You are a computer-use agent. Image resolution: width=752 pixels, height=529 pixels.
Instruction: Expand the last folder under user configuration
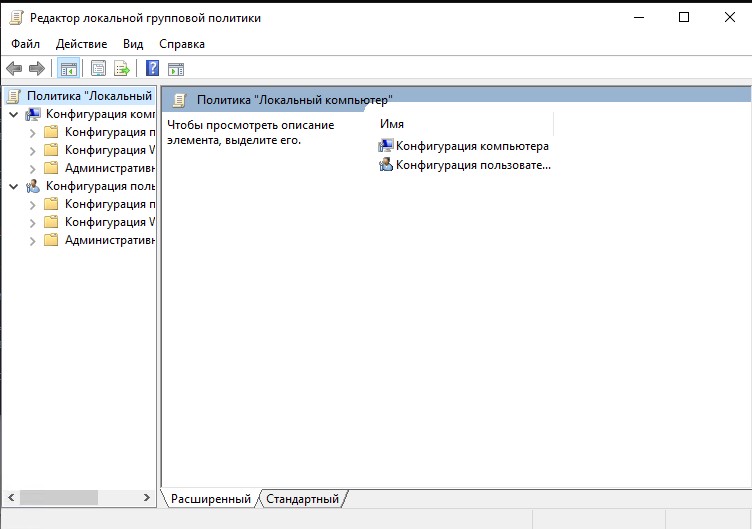pyautogui.click(x=32, y=240)
